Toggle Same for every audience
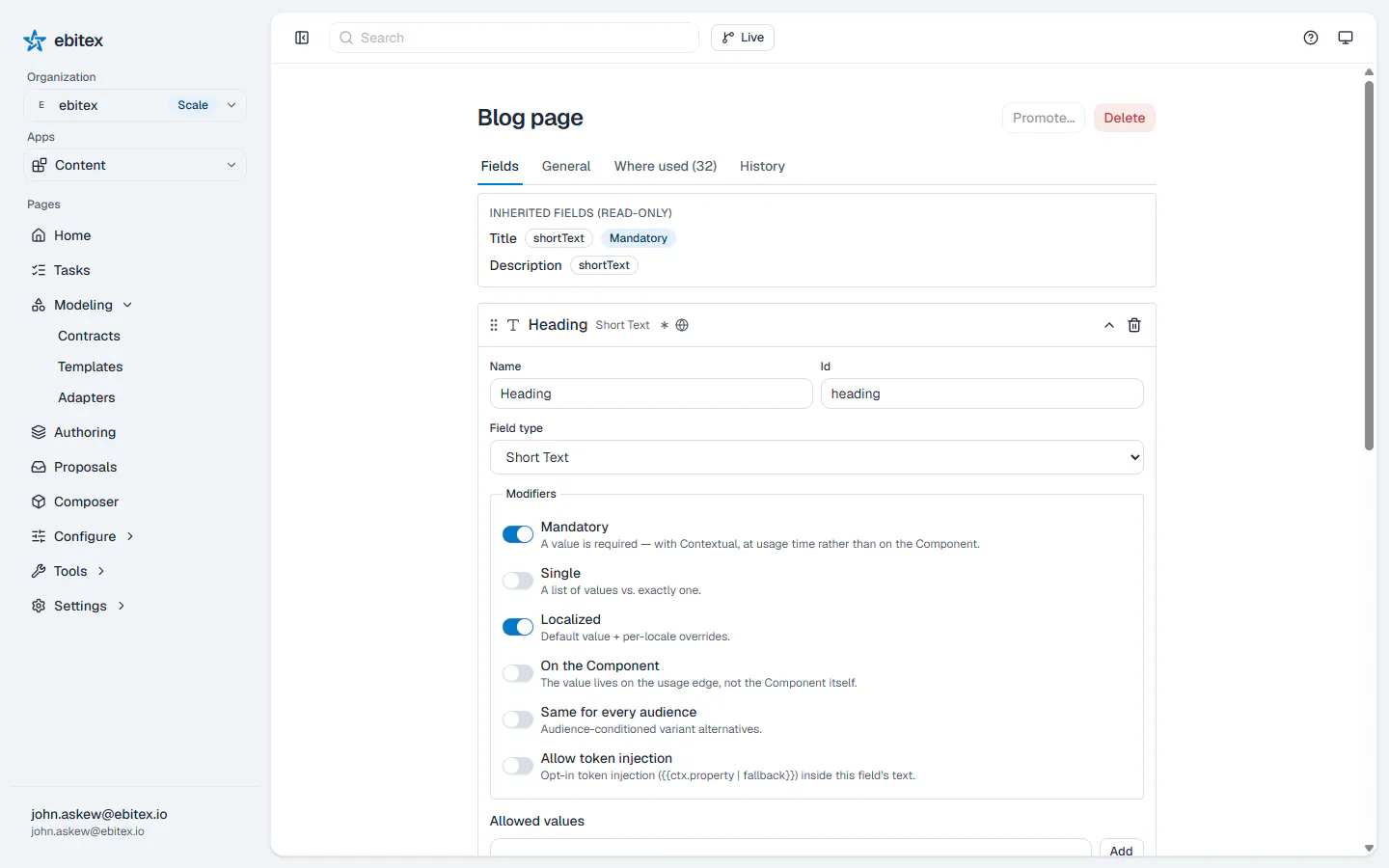This screenshot has width=1389, height=868. pos(518,719)
